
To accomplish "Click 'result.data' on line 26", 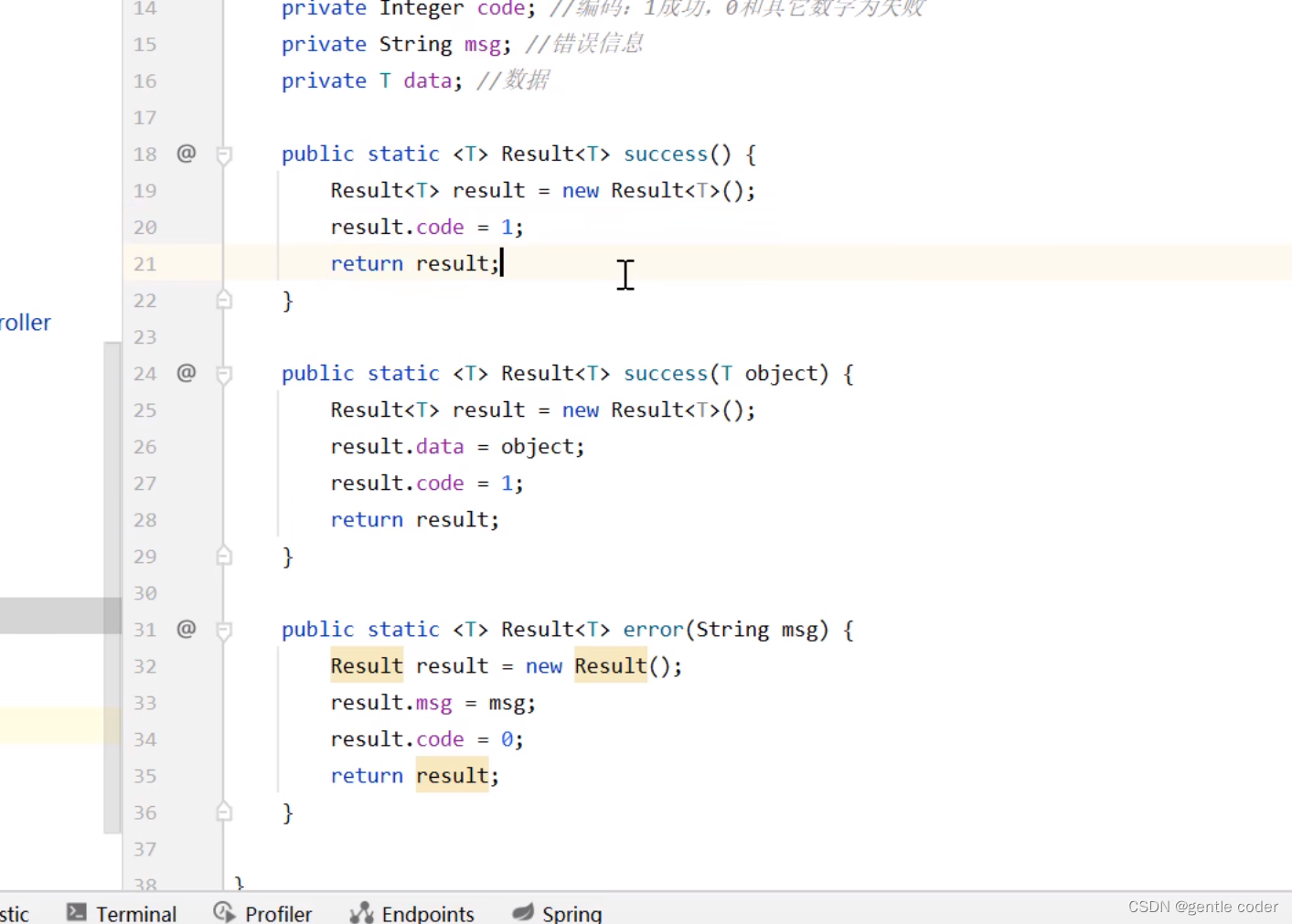I will (x=397, y=446).
